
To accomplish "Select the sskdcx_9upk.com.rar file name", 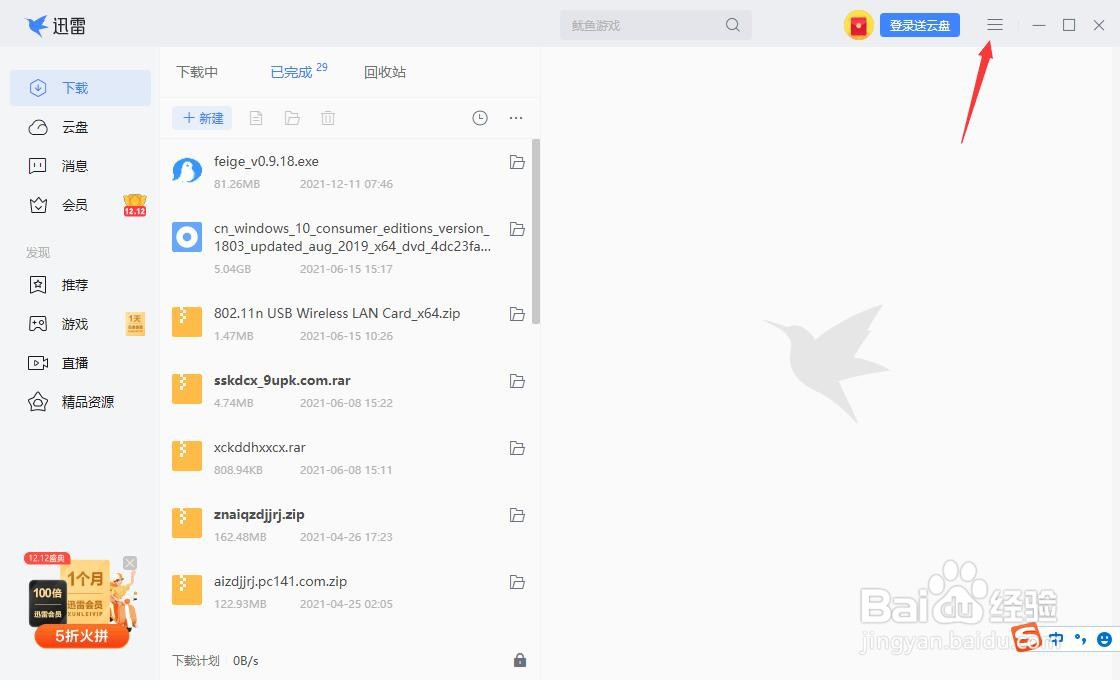I will coord(282,380).
